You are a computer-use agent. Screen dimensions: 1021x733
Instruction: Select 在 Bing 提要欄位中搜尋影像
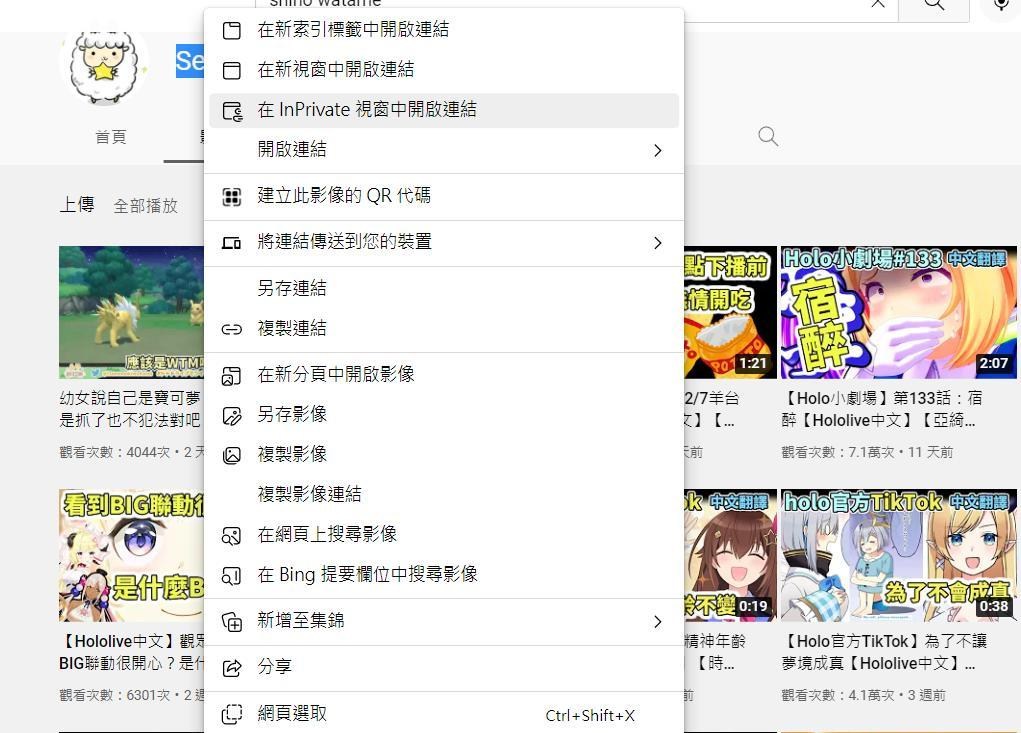pos(444,575)
